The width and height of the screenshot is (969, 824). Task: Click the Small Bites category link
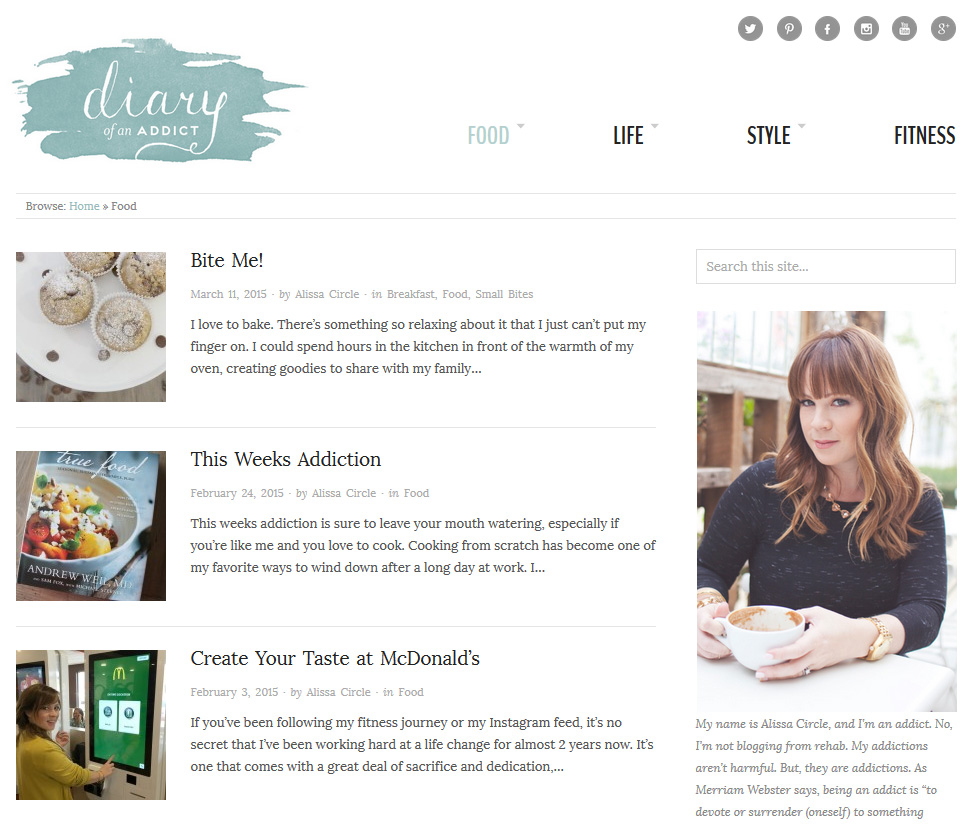pyautogui.click(x=504, y=294)
